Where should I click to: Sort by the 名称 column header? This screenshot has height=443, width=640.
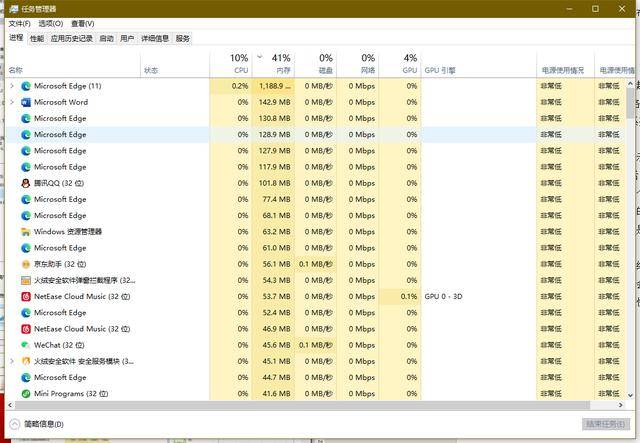click(x=73, y=63)
